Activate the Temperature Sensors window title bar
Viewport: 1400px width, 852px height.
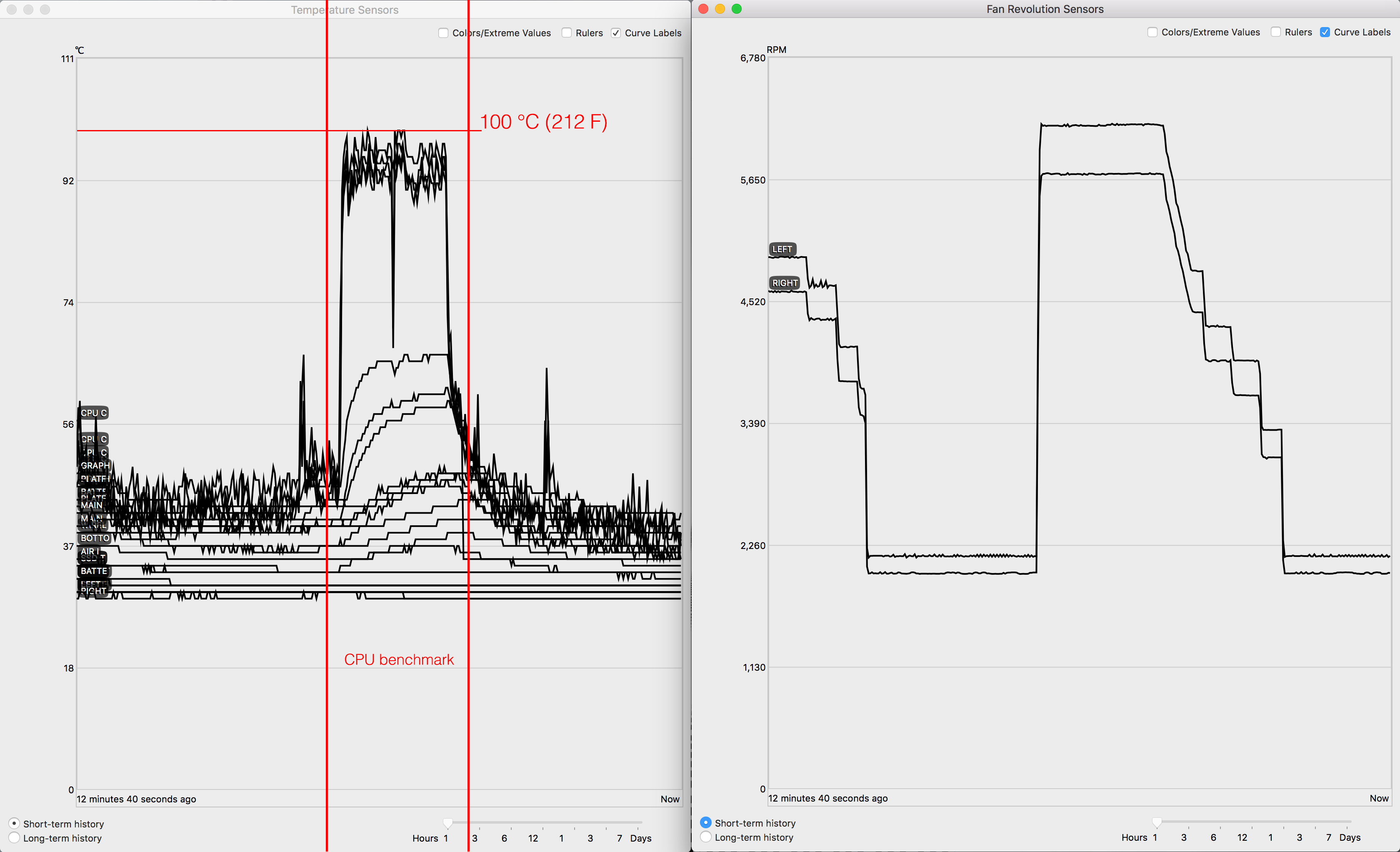pyautogui.click(x=344, y=10)
